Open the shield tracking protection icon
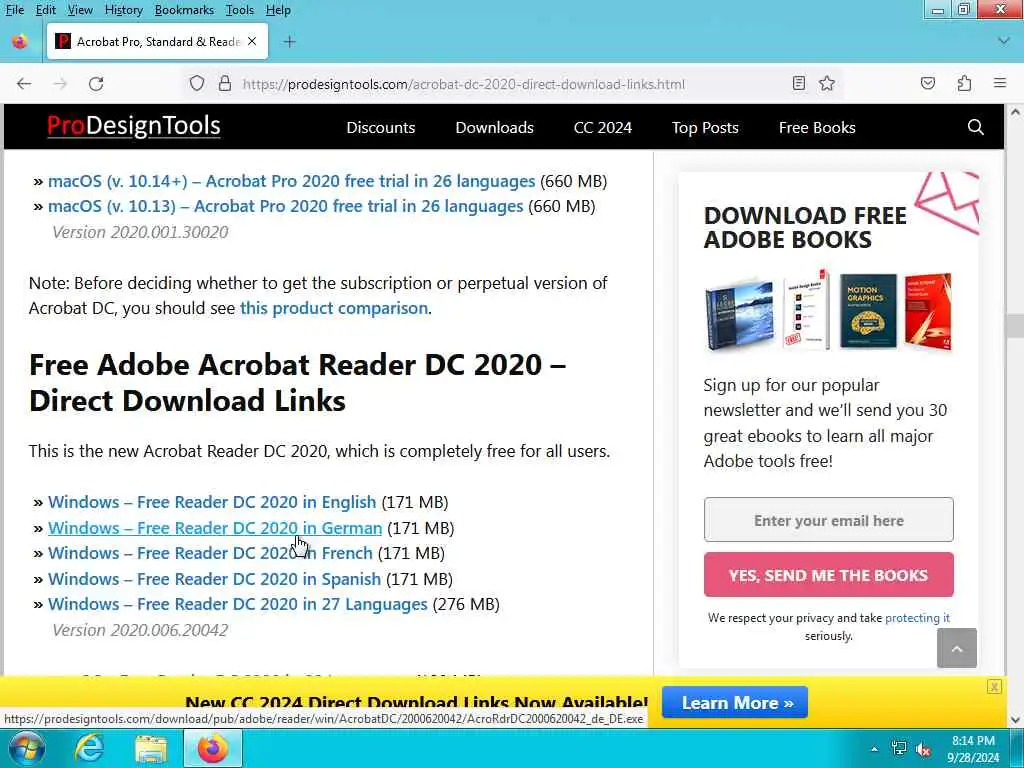This screenshot has width=1024, height=768. 197,84
